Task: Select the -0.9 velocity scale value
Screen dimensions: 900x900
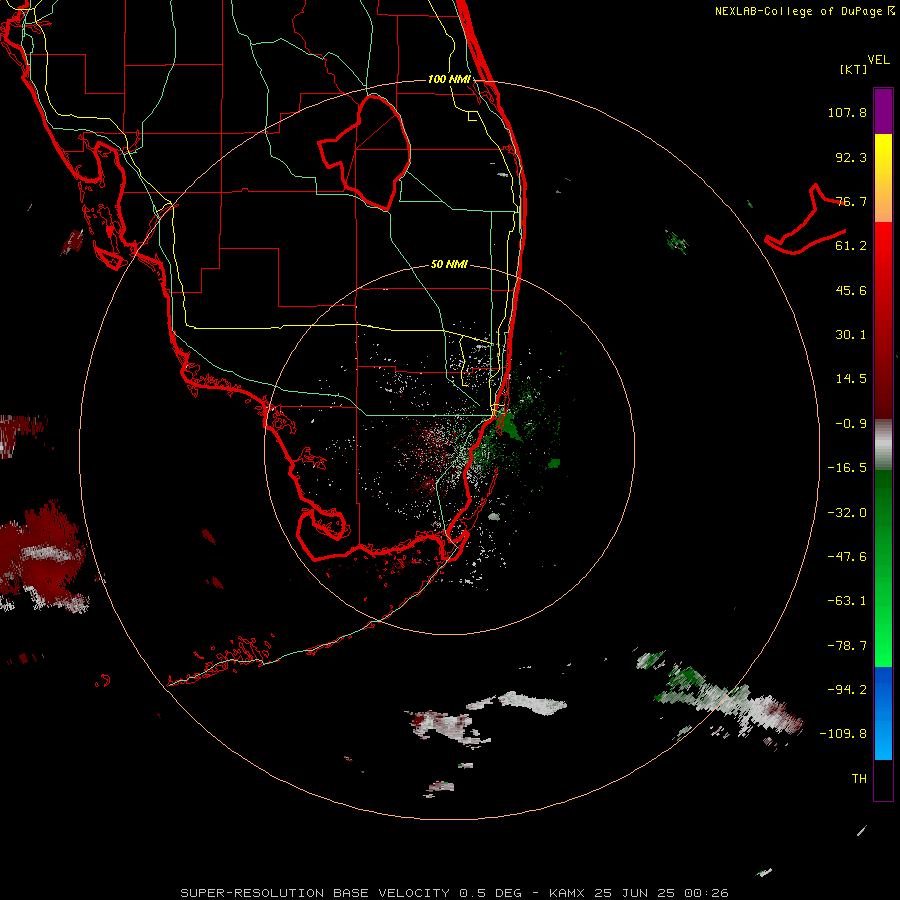Action: (x=851, y=424)
